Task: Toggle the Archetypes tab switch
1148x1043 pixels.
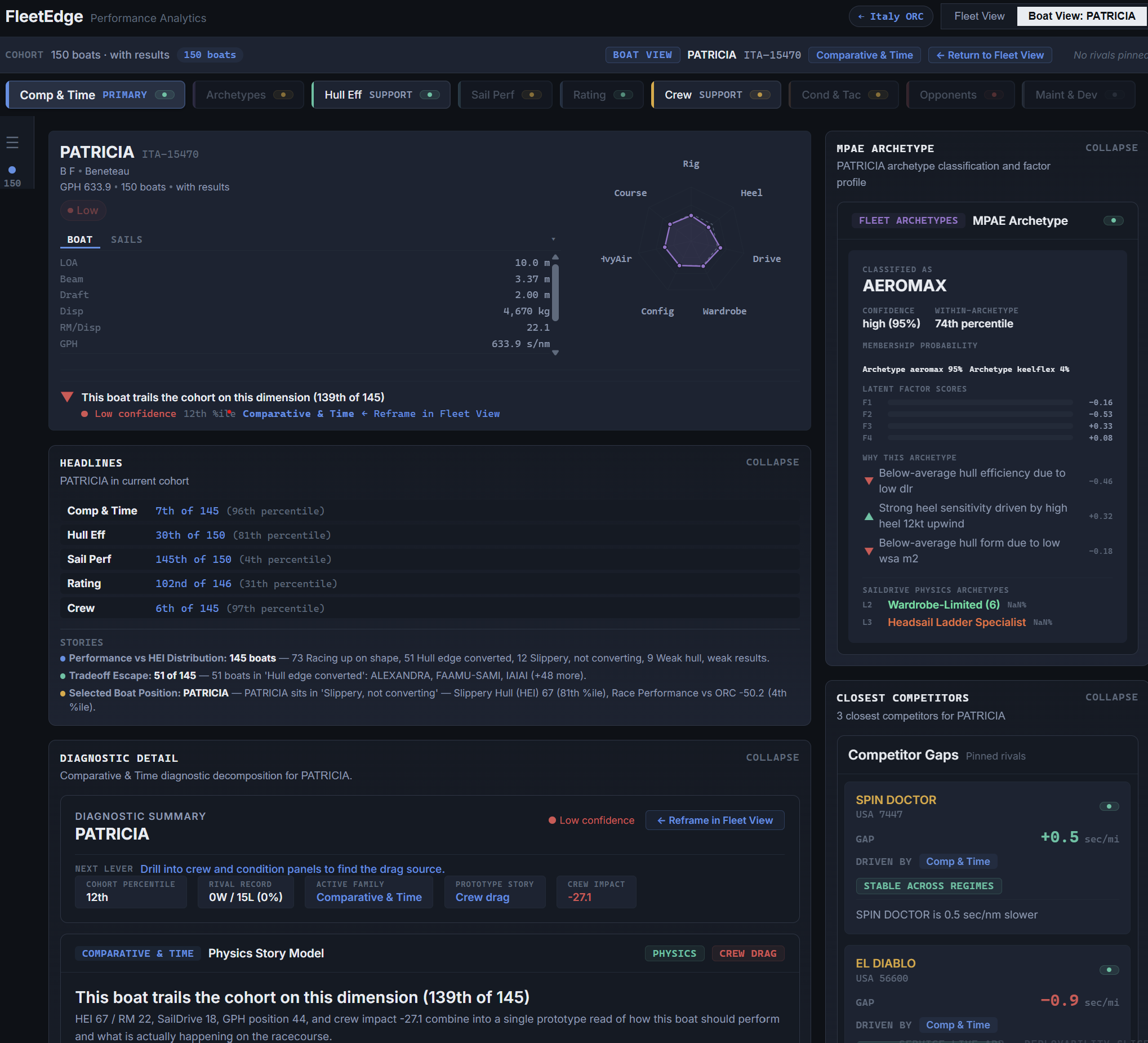Action: click(283, 95)
